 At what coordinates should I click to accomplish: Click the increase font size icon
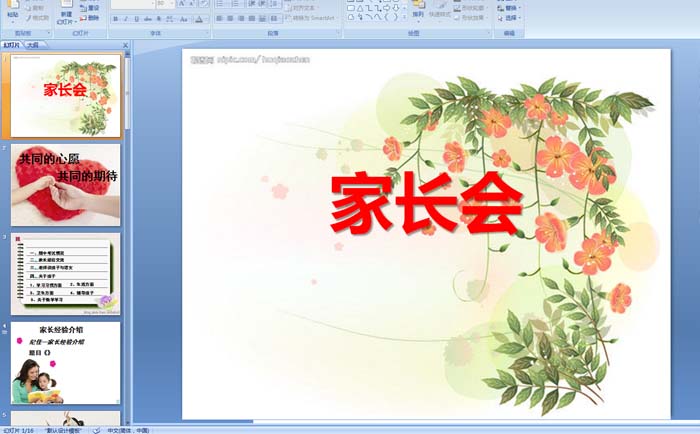[182, 4]
